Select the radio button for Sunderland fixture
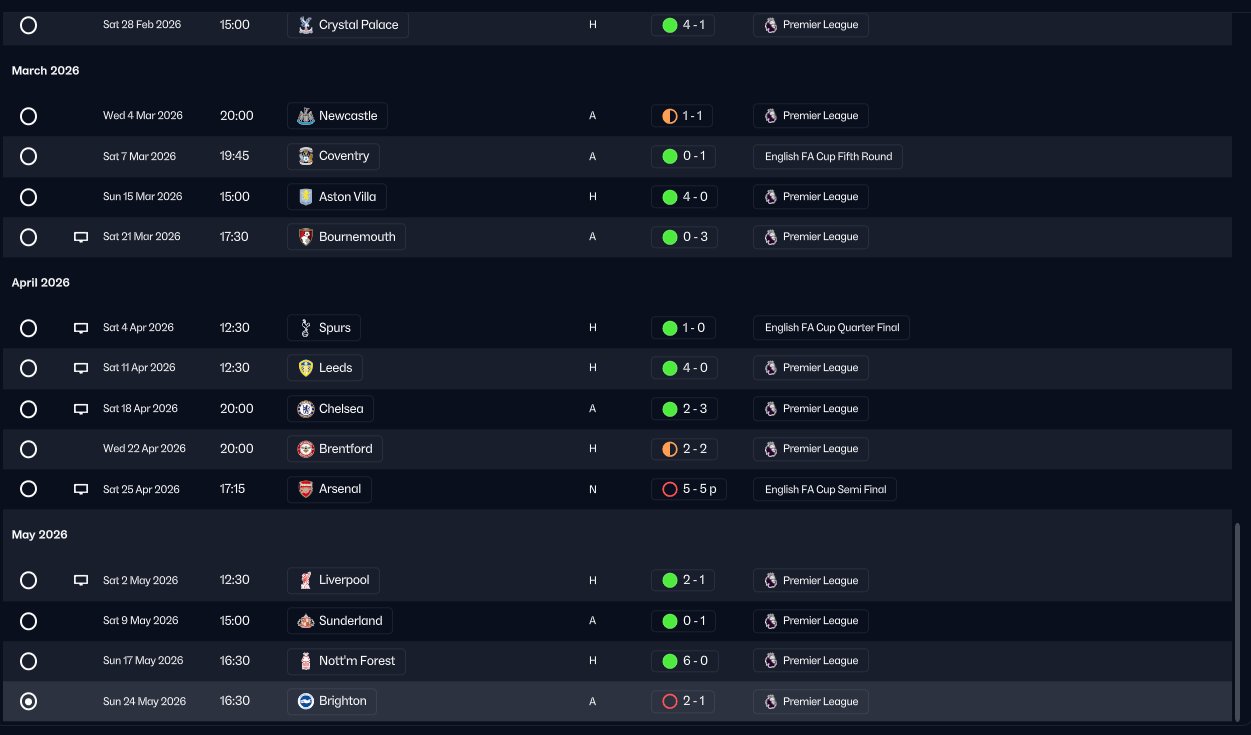Image resolution: width=1251 pixels, height=735 pixels. tap(29, 621)
